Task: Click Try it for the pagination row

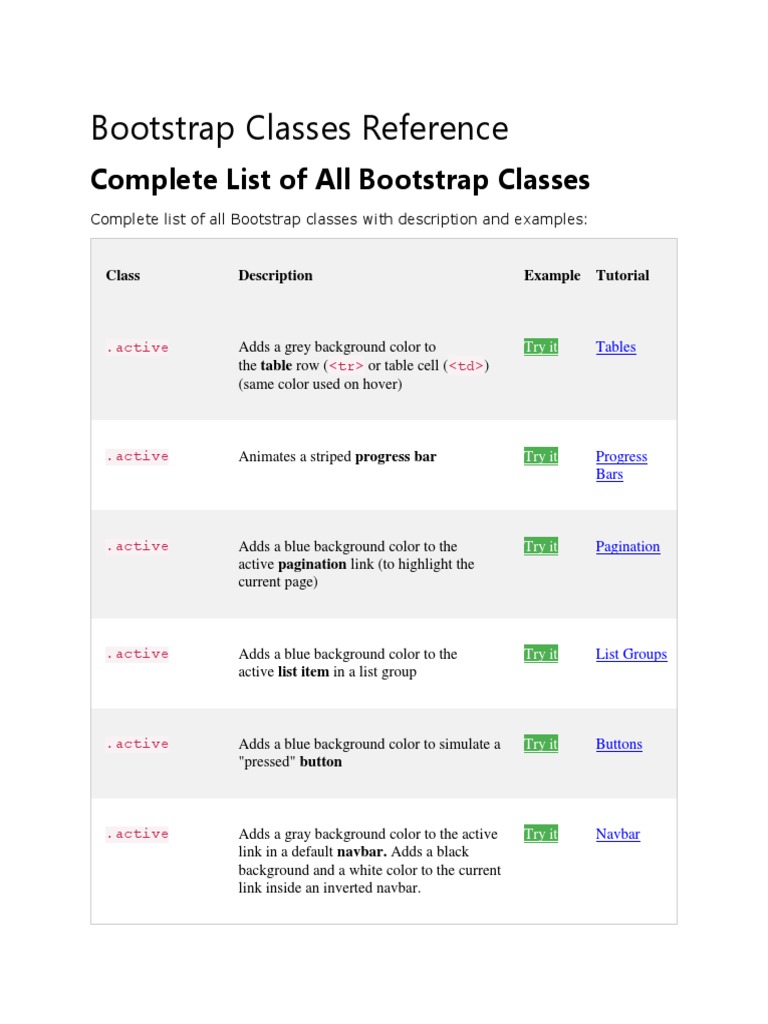Action: (541, 547)
